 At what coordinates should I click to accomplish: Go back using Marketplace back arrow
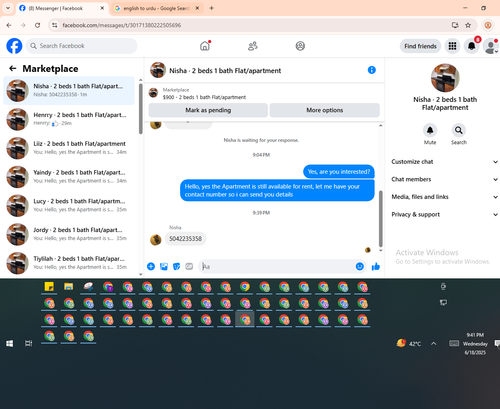click(x=13, y=68)
